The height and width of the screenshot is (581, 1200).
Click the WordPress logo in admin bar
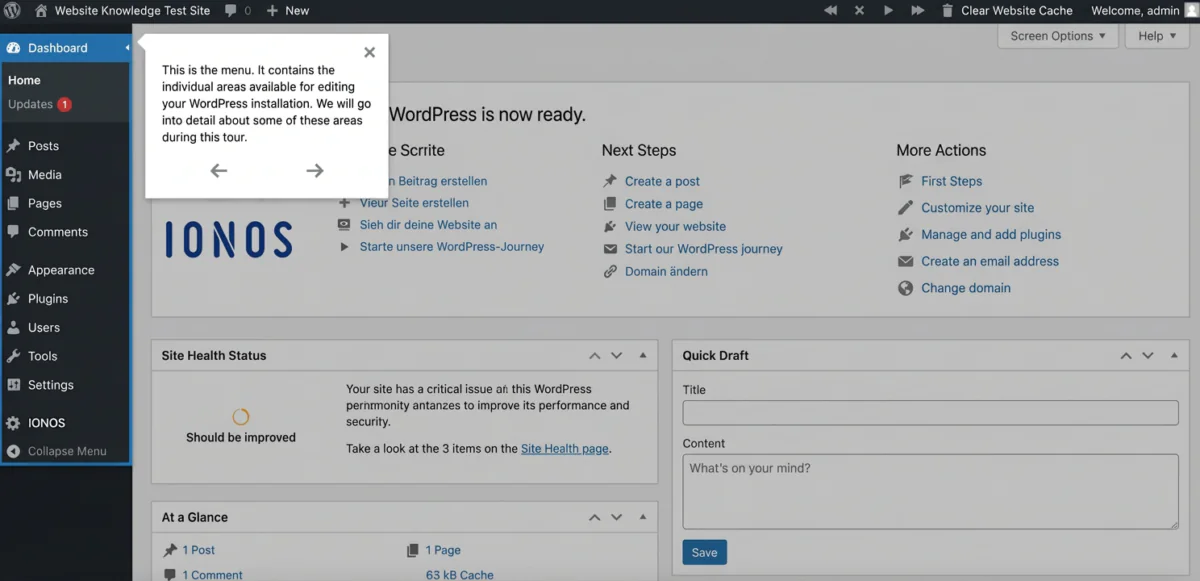(x=13, y=11)
